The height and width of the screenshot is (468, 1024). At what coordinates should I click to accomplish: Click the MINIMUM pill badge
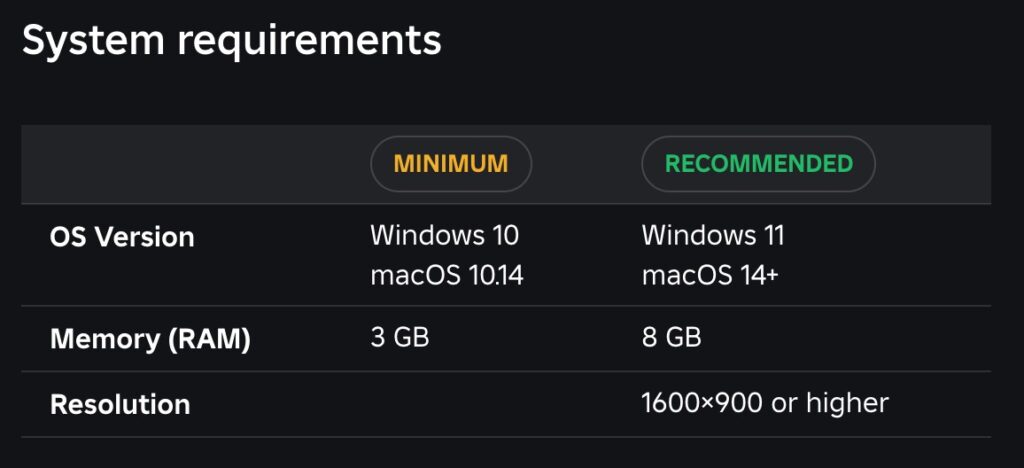pyautogui.click(x=451, y=164)
